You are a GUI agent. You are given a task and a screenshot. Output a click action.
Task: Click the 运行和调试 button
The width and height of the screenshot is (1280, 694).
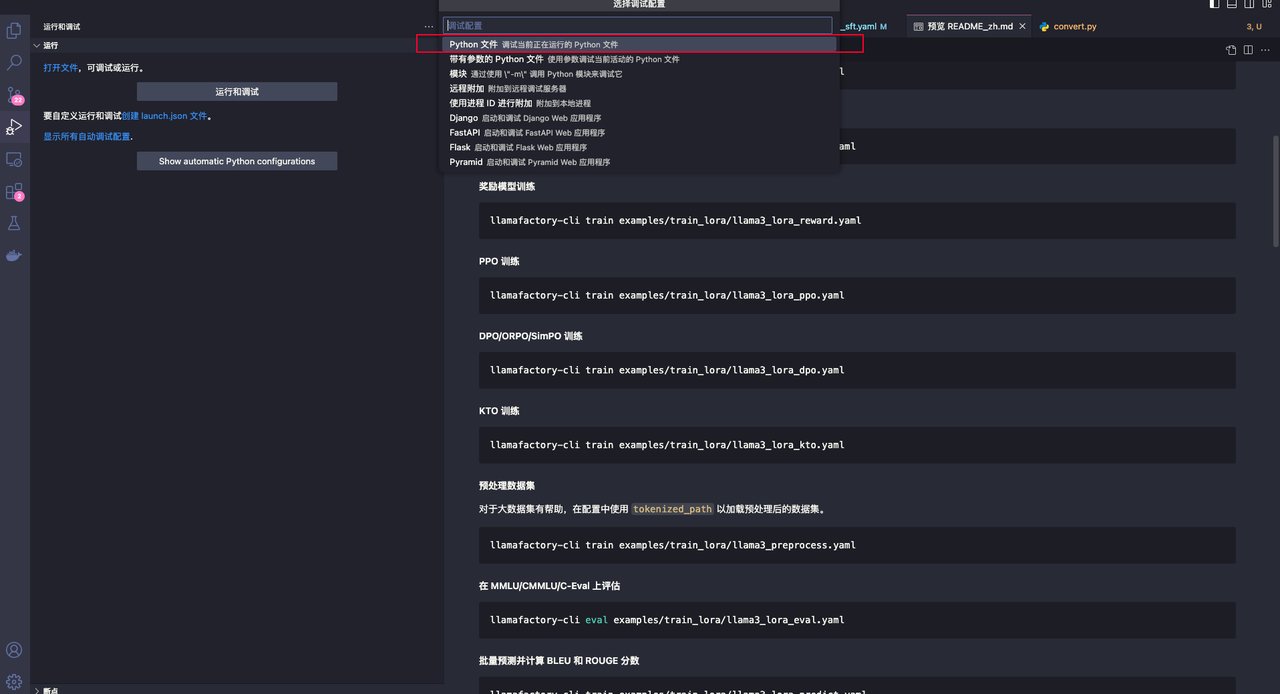tap(236, 91)
